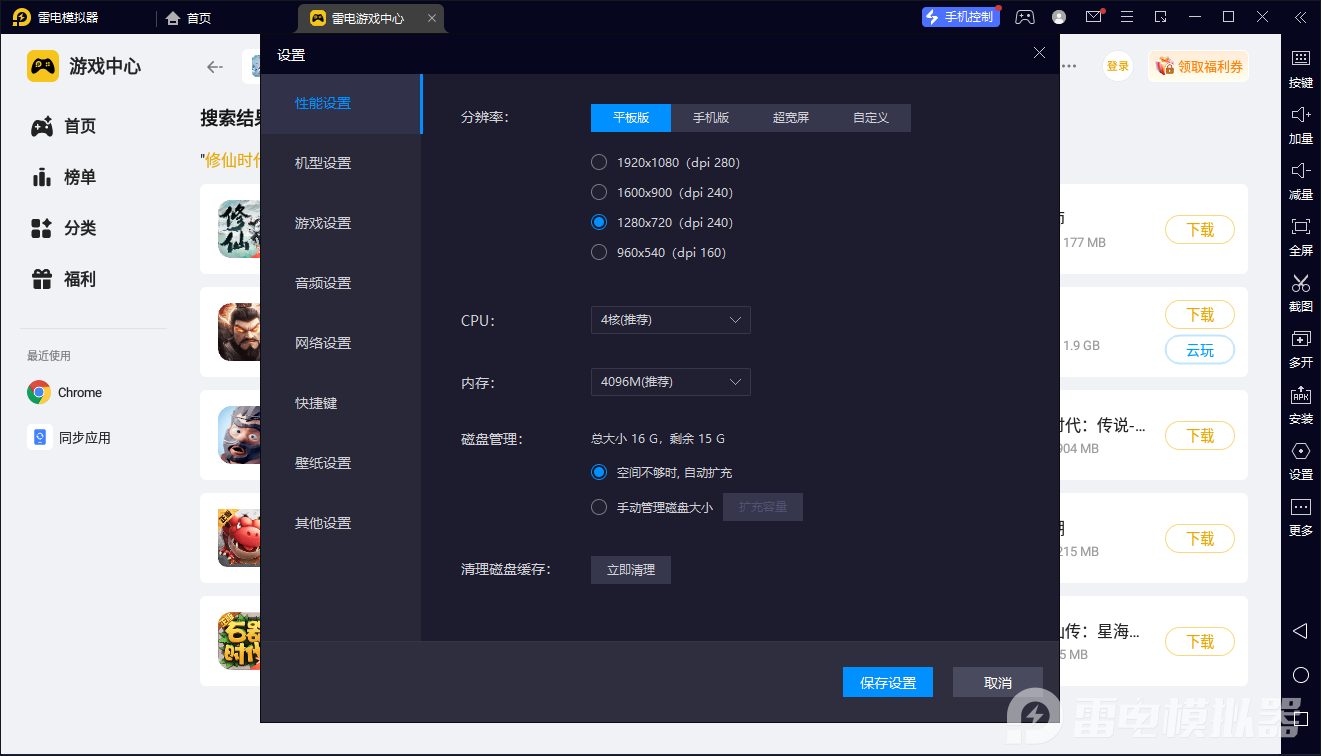Image resolution: width=1321 pixels, height=756 pixels.
Task: Open the mail notification icon with red dot
Action: coord(1092,16)
